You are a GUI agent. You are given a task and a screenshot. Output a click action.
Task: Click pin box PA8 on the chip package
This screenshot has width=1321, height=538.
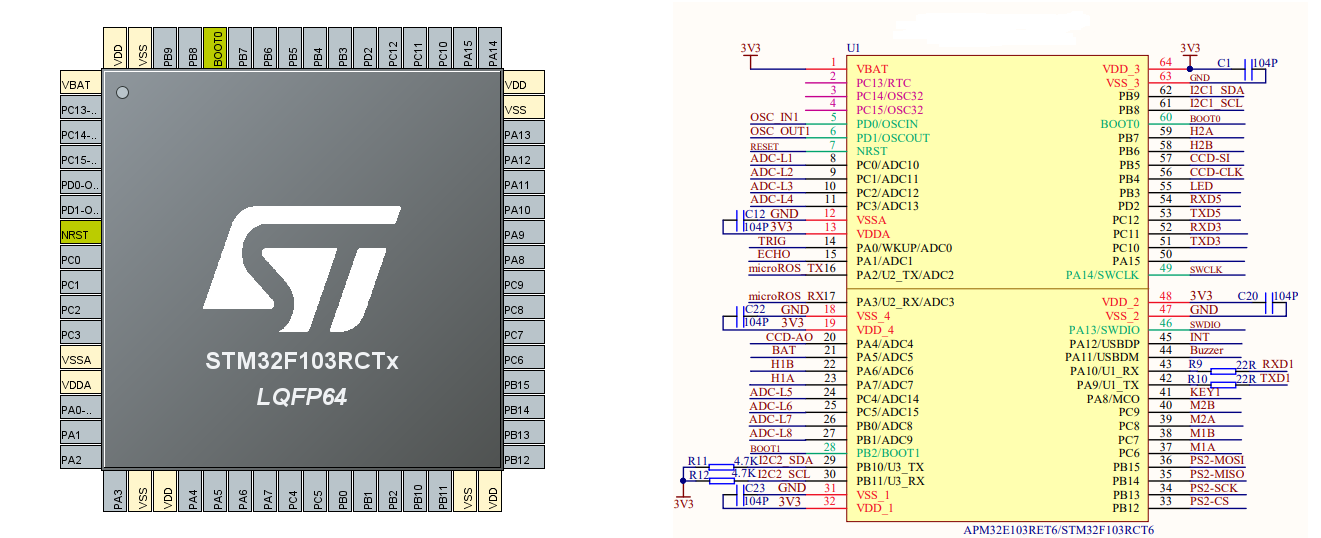point(523,260)
